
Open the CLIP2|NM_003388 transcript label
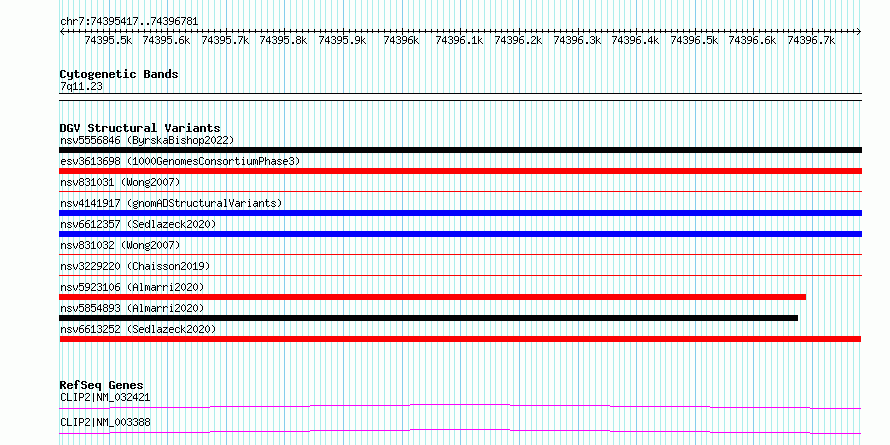(105, 423)
